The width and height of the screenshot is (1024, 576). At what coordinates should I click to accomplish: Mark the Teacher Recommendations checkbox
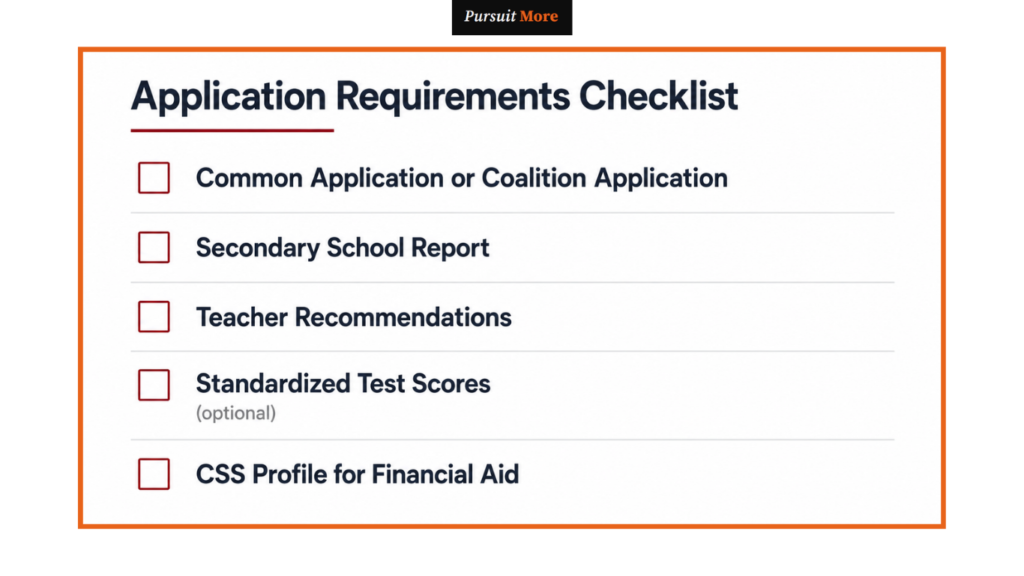154,317
